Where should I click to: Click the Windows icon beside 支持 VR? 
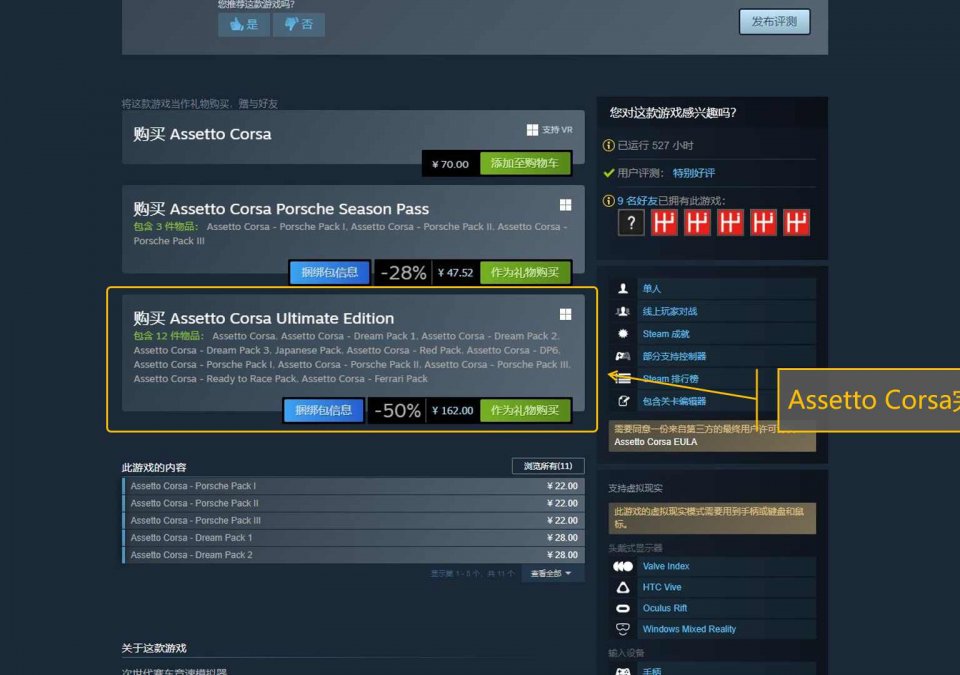(532, 130)
